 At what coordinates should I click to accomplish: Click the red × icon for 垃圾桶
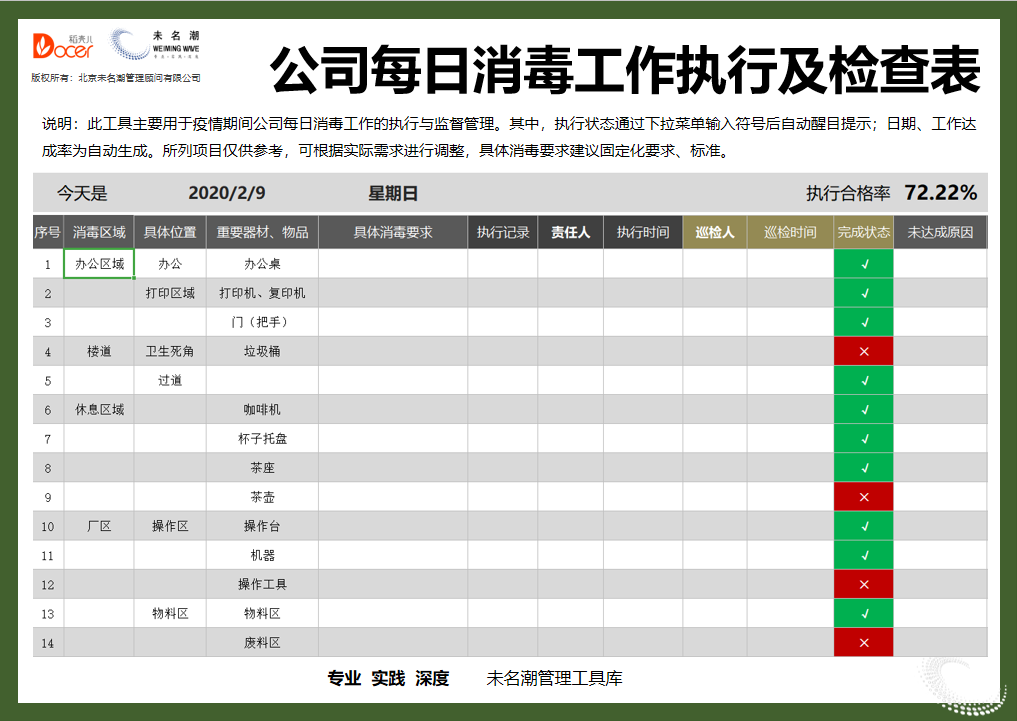(863, 350)
